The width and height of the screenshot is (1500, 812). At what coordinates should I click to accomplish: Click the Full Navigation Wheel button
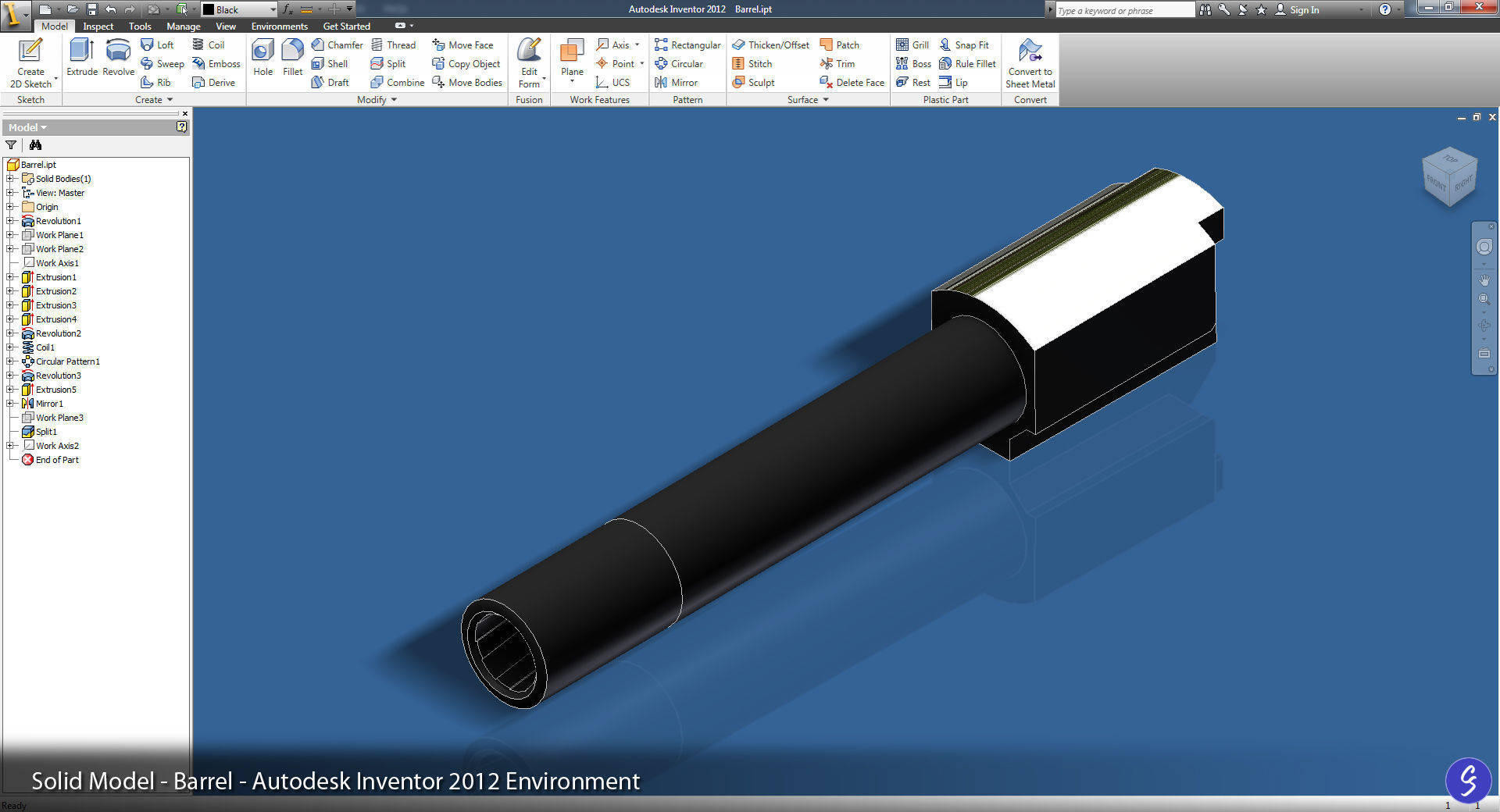coord(1484,248)
